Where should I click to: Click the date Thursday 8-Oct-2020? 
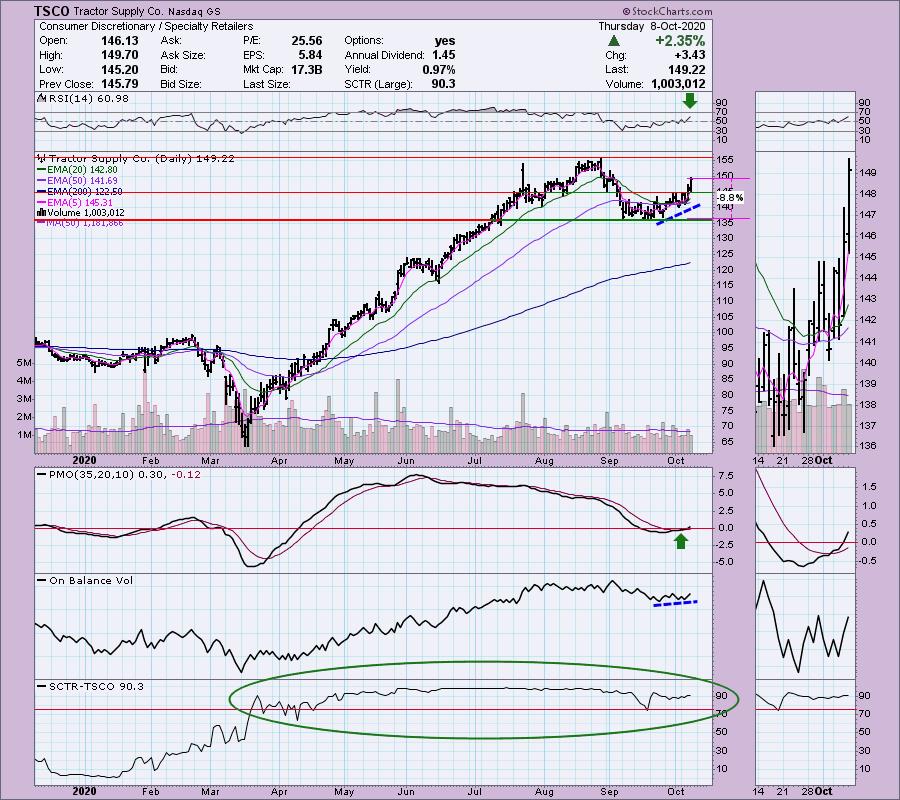(x=651, y=26)
